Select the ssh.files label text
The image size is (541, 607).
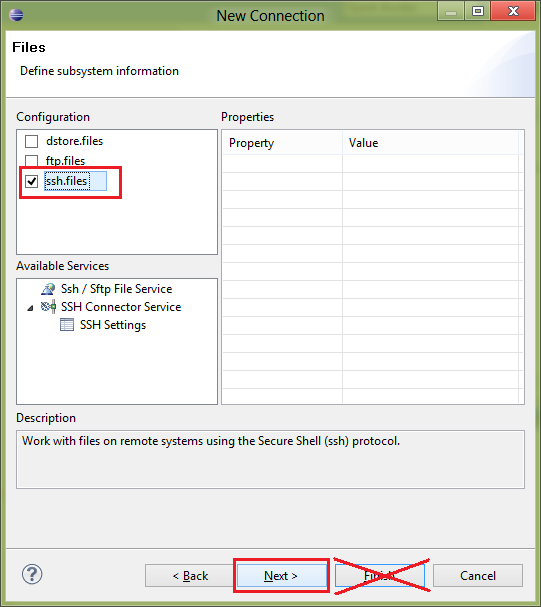coord(67,181)
